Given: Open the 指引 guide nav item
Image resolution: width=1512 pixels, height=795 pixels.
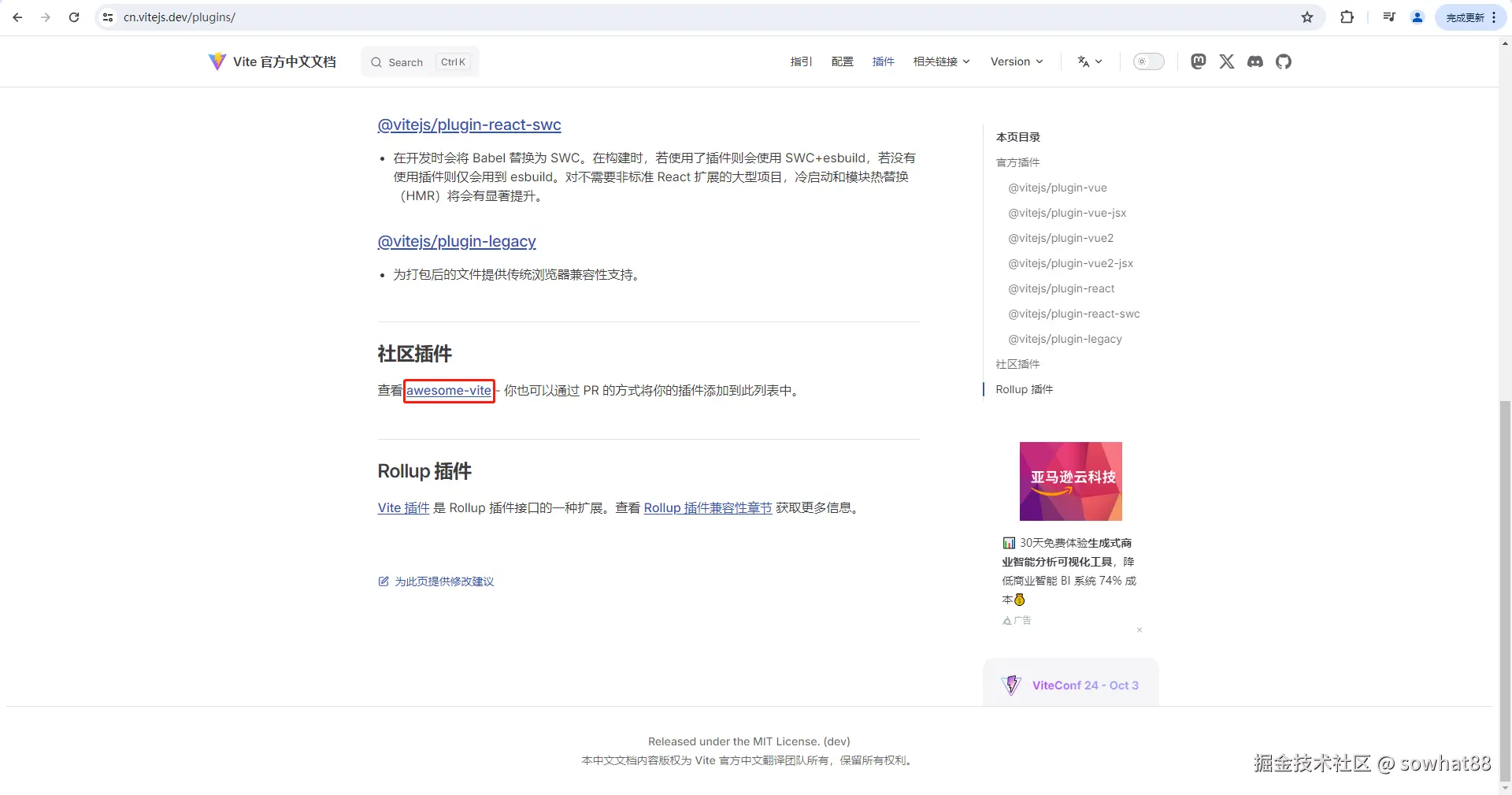Looking at the screenshot, I should click(x=801, y=61).
